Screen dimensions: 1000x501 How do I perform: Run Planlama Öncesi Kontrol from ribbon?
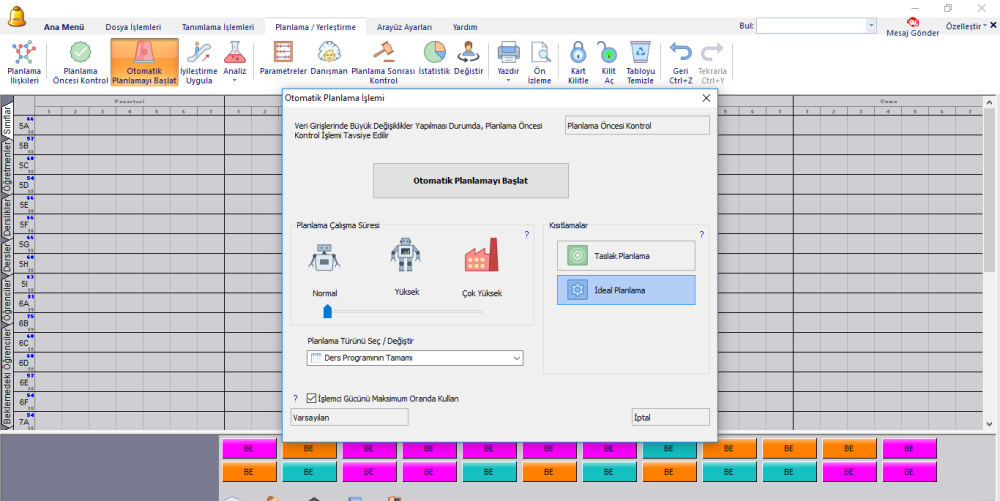click(x=80, y=62)
